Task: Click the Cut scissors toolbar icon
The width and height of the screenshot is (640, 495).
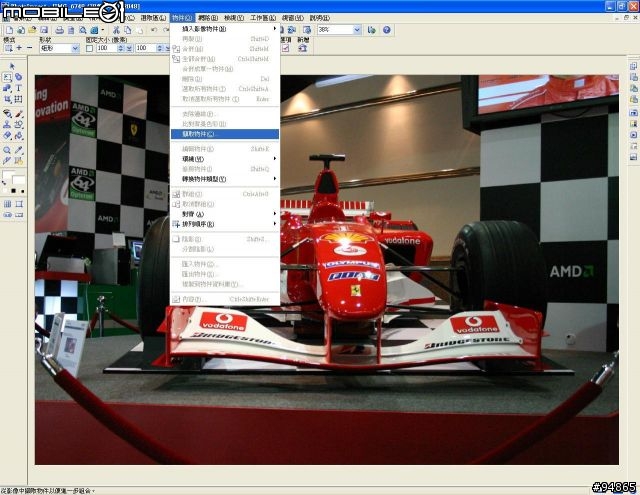Action: tap(116, 30)
